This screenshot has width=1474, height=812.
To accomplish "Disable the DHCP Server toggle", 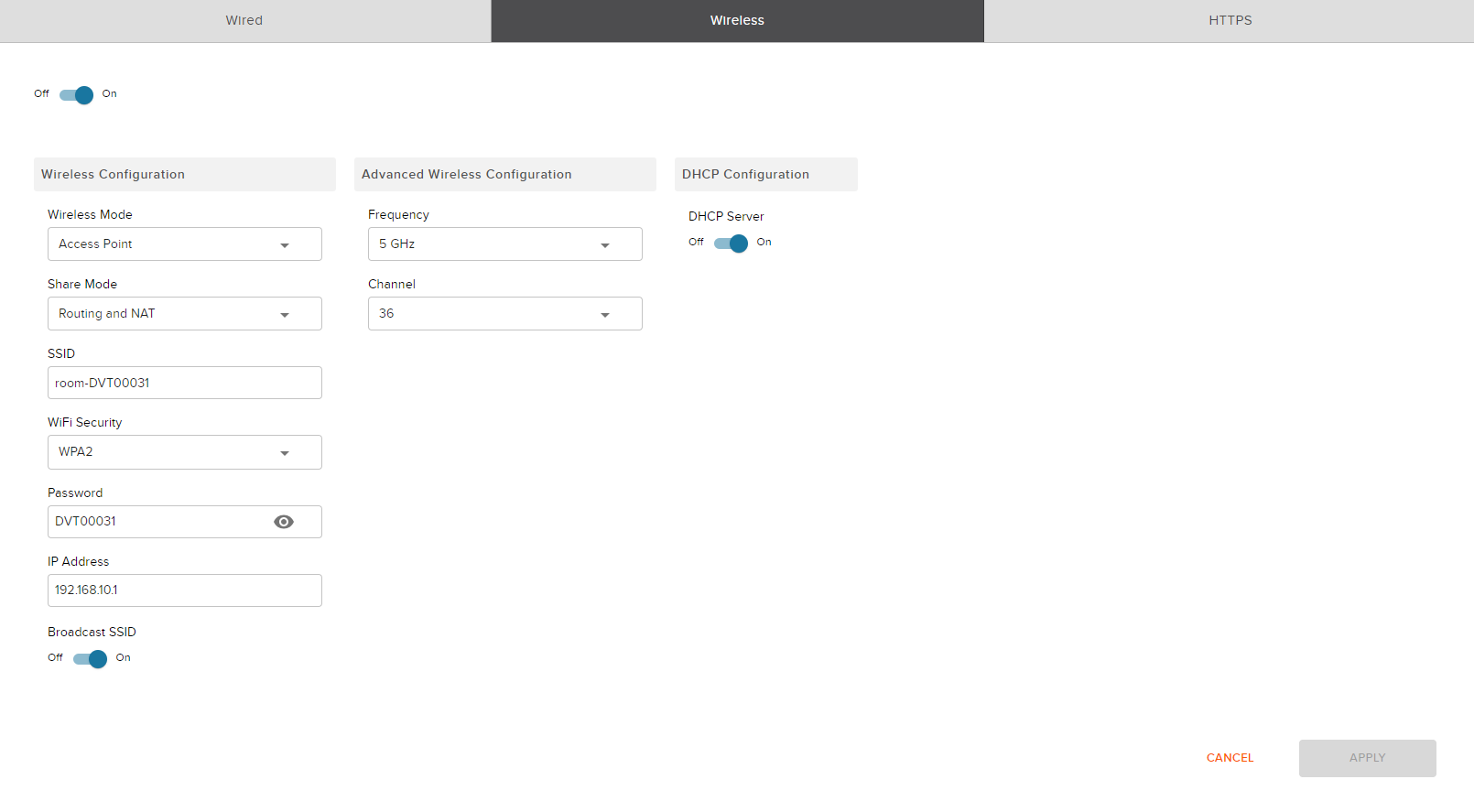I will coord(731,244).
